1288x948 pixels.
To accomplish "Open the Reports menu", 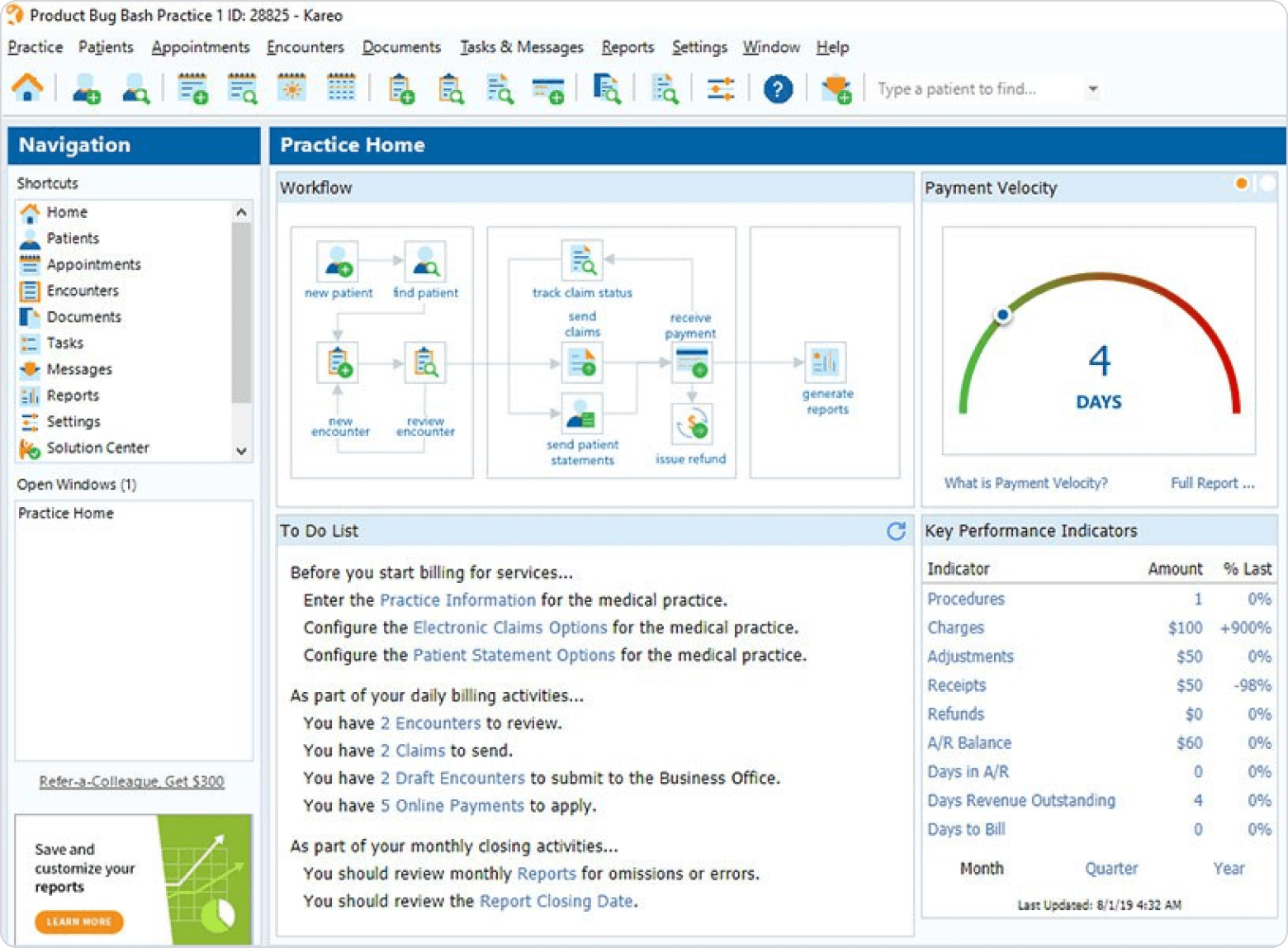I will pyautogui.click(x=627, y=47).
